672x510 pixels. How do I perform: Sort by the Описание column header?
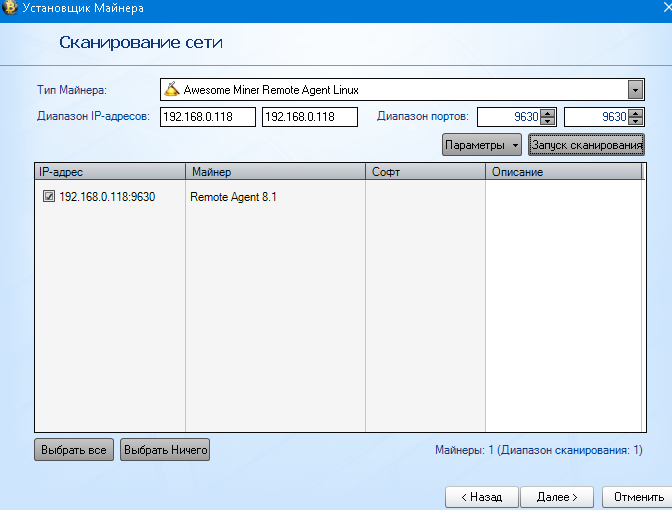point(564,171)
